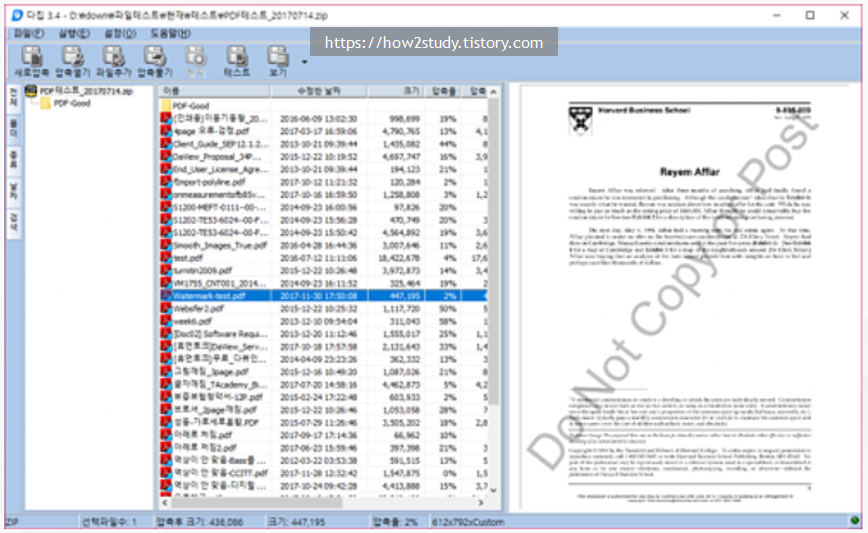The width and height of the screenshot is (868, 533).
Task: Select the date 2014-09-23 15:56:28 cell
Action: click(x=318, y=220)
